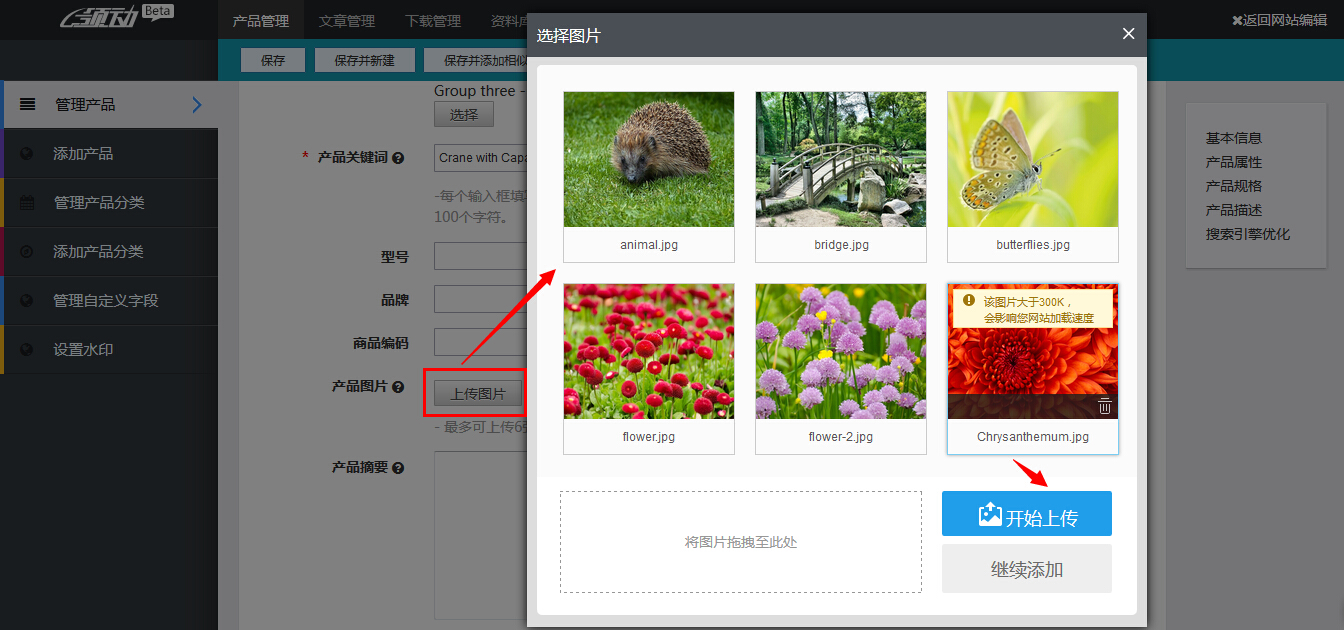Switch to the 文章管理 tab
1344x630 pixels.
click(347, 21)
